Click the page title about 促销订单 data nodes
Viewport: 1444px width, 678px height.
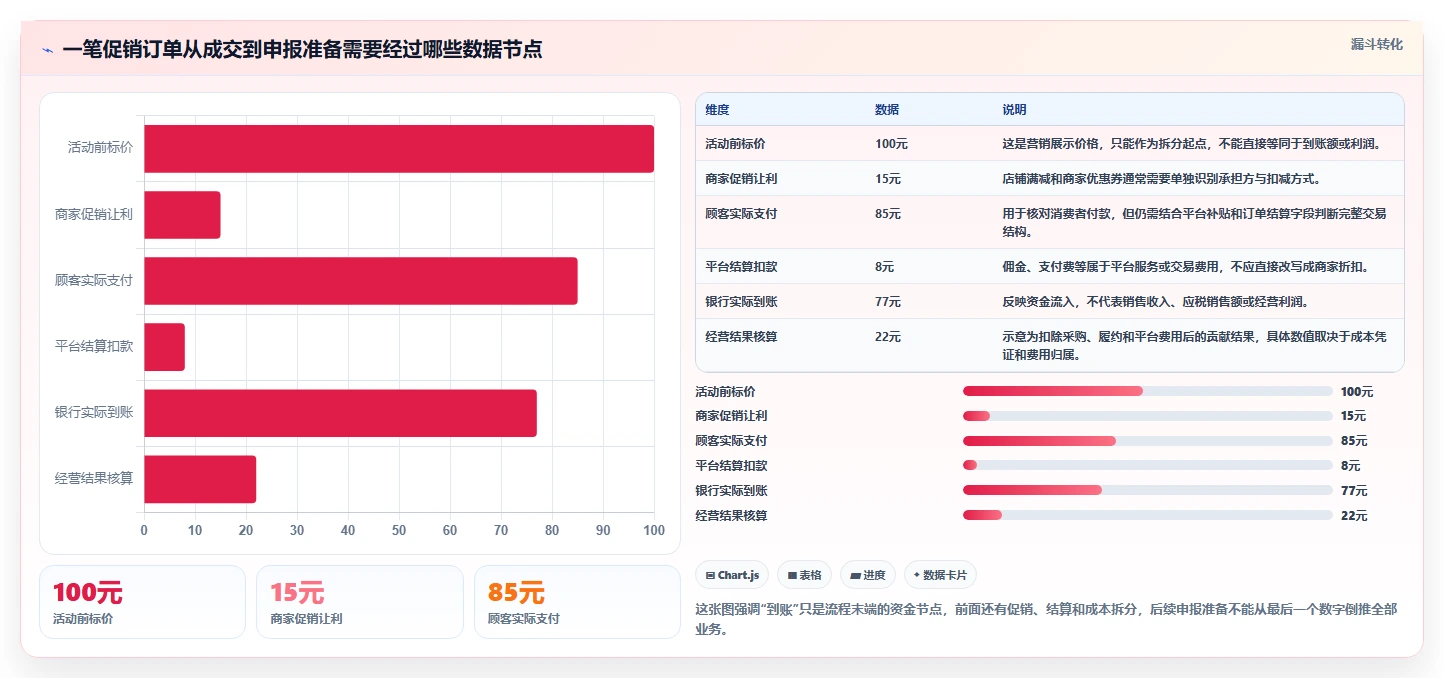click(302, 49)
